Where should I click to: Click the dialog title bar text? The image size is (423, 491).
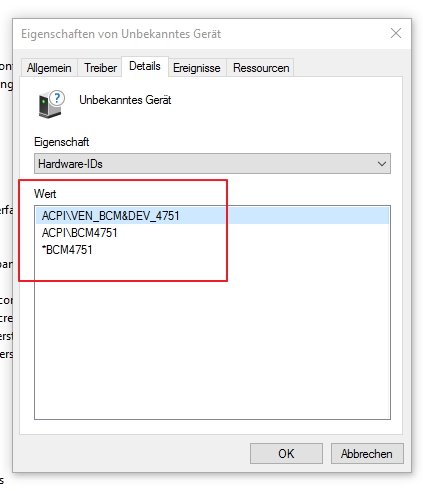tap(121, 34)
